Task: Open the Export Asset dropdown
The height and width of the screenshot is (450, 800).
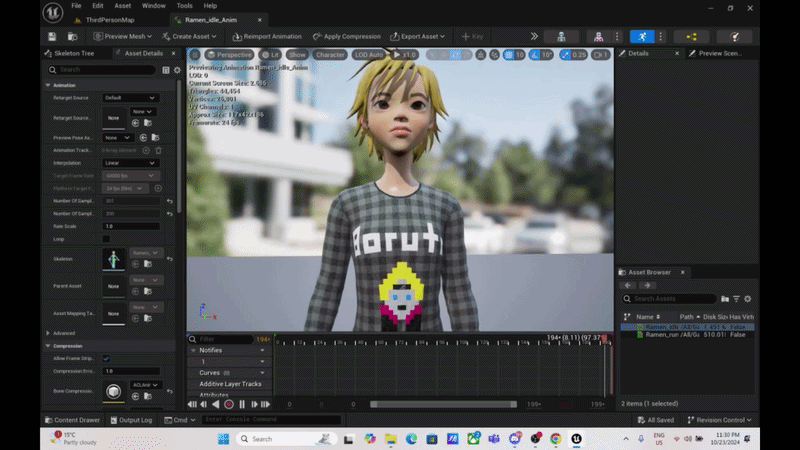Action: click(417, 36)
